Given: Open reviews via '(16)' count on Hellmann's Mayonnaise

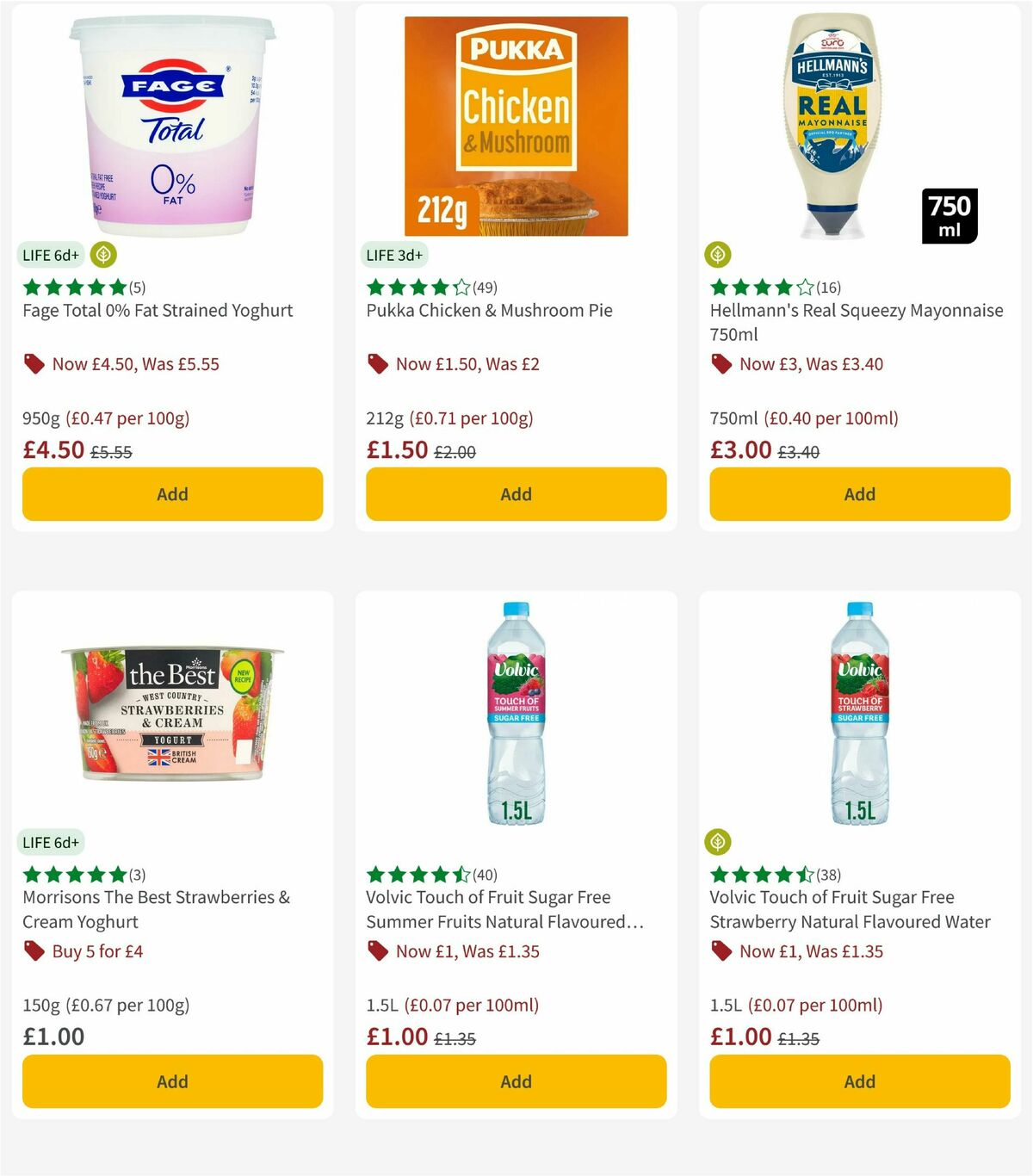Looking at the screenshot, I should [x=827, y=288].
